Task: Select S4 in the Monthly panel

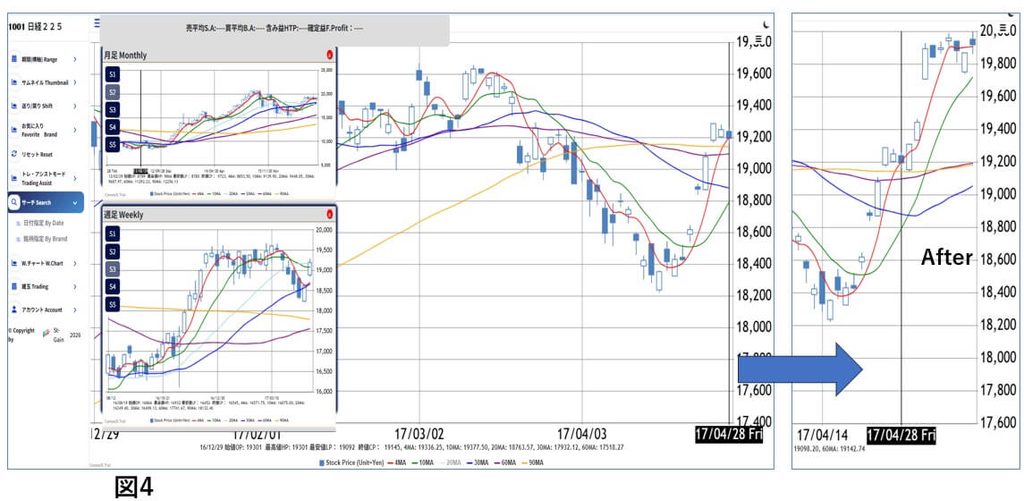Action: coord(112,127)
